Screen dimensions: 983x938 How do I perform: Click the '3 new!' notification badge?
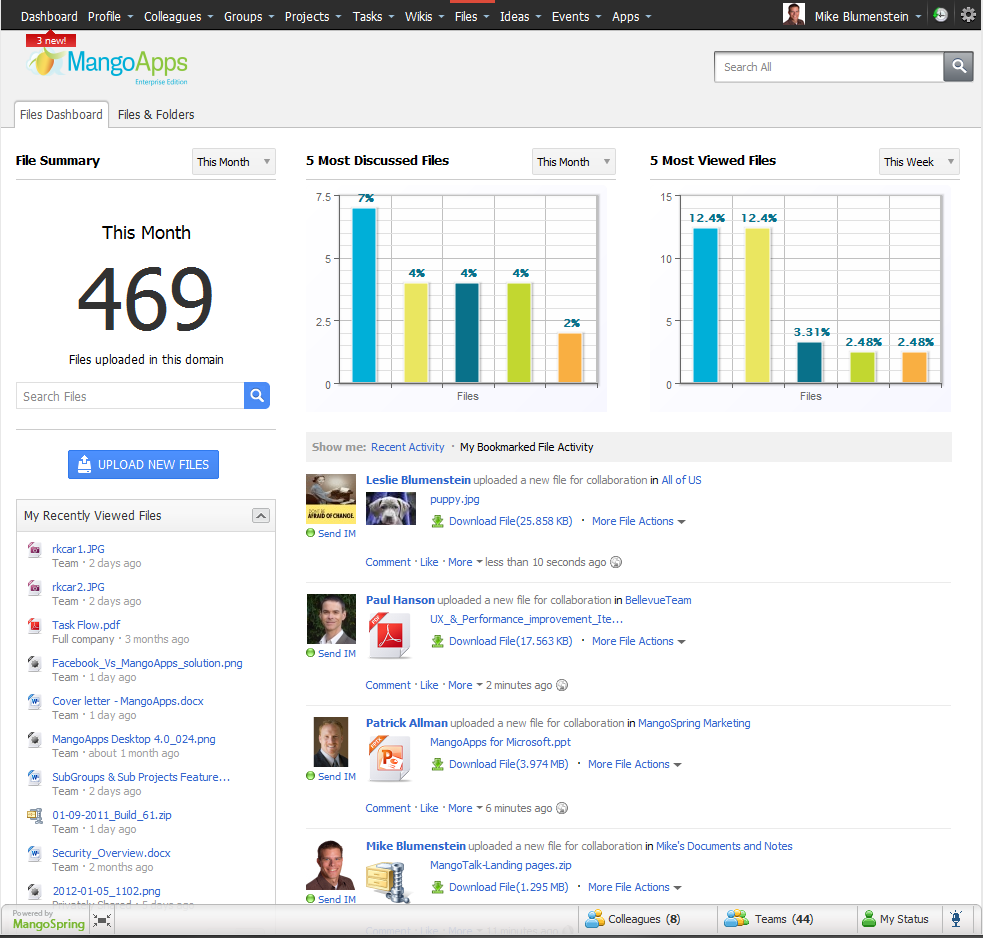51,40
